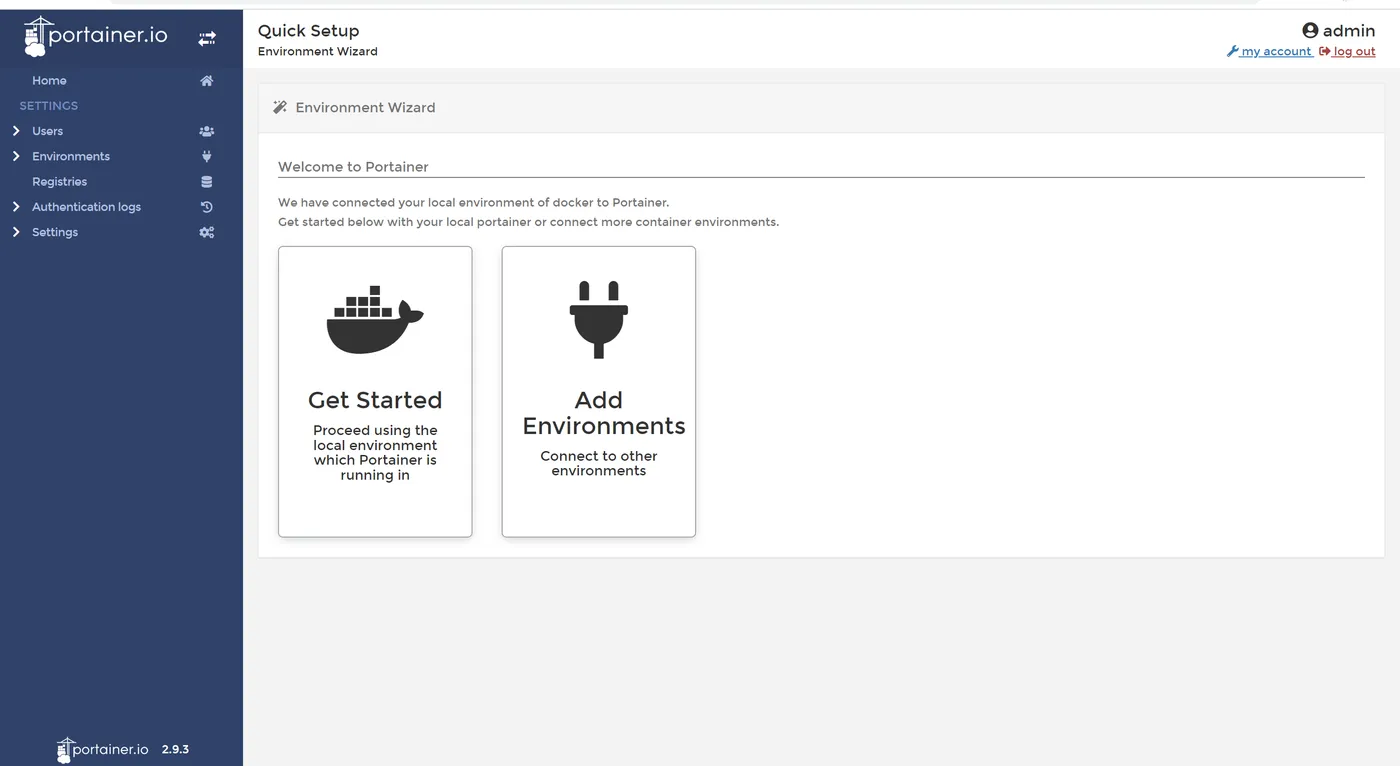Click the Add Environments card title

point(604,413)
